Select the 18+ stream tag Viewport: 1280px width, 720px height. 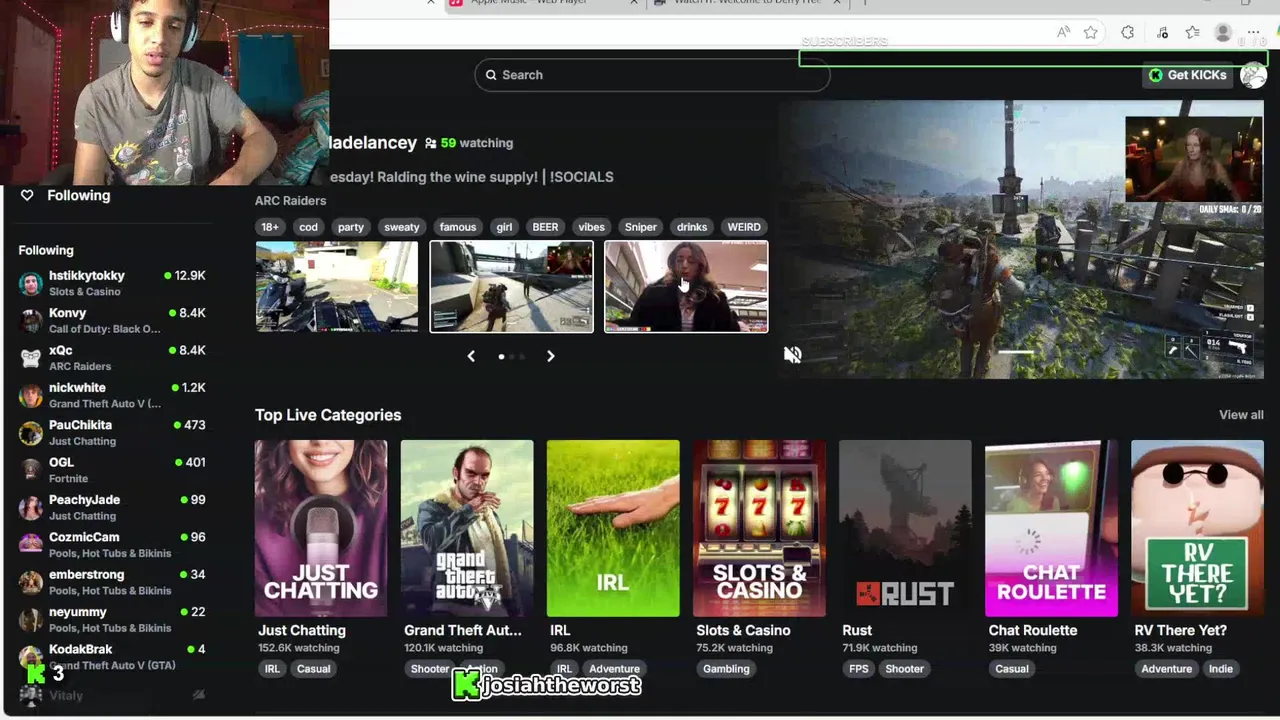(270, 227)
